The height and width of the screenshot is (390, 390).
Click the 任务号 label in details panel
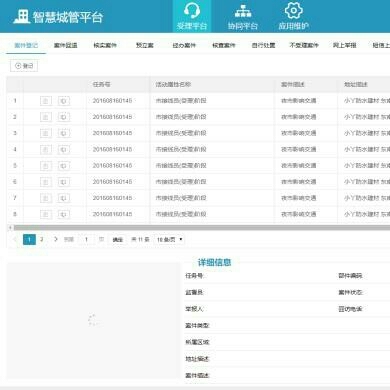(195, 276)
